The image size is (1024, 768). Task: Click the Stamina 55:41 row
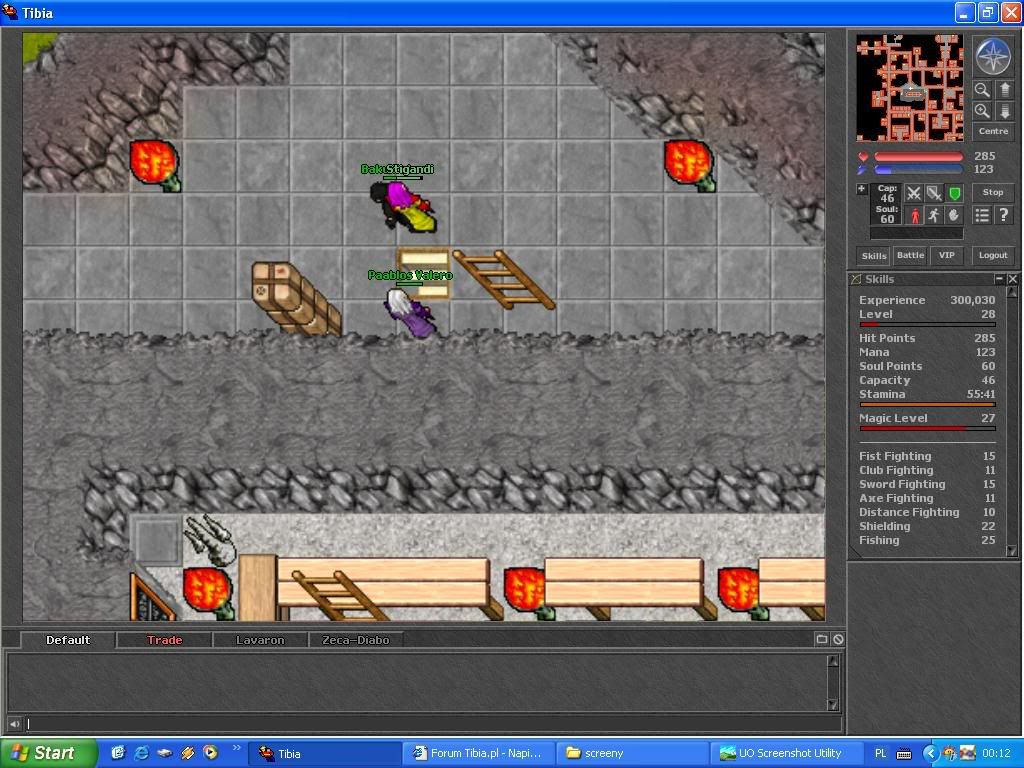927,394
